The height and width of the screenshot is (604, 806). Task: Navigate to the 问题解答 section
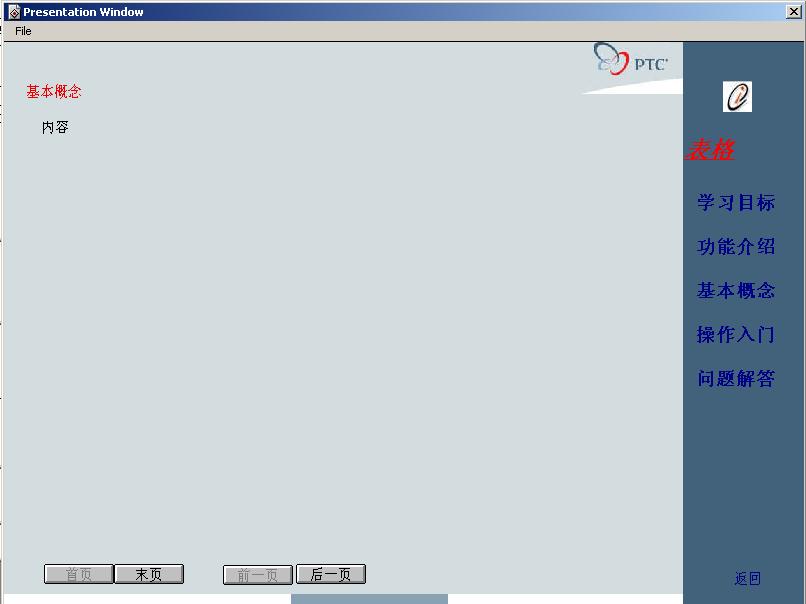736,379
